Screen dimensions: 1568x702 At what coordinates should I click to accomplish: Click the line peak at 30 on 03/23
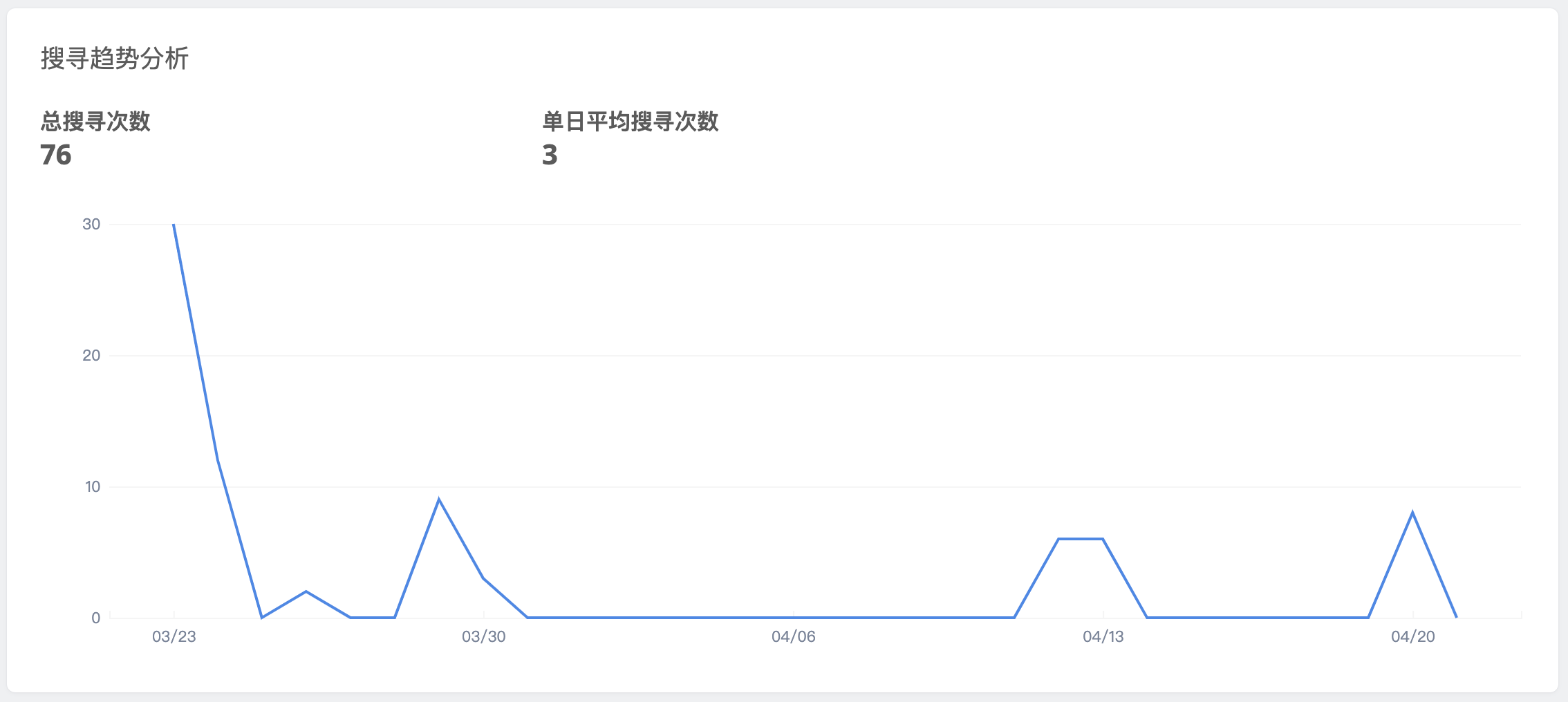tap(174, 225)
